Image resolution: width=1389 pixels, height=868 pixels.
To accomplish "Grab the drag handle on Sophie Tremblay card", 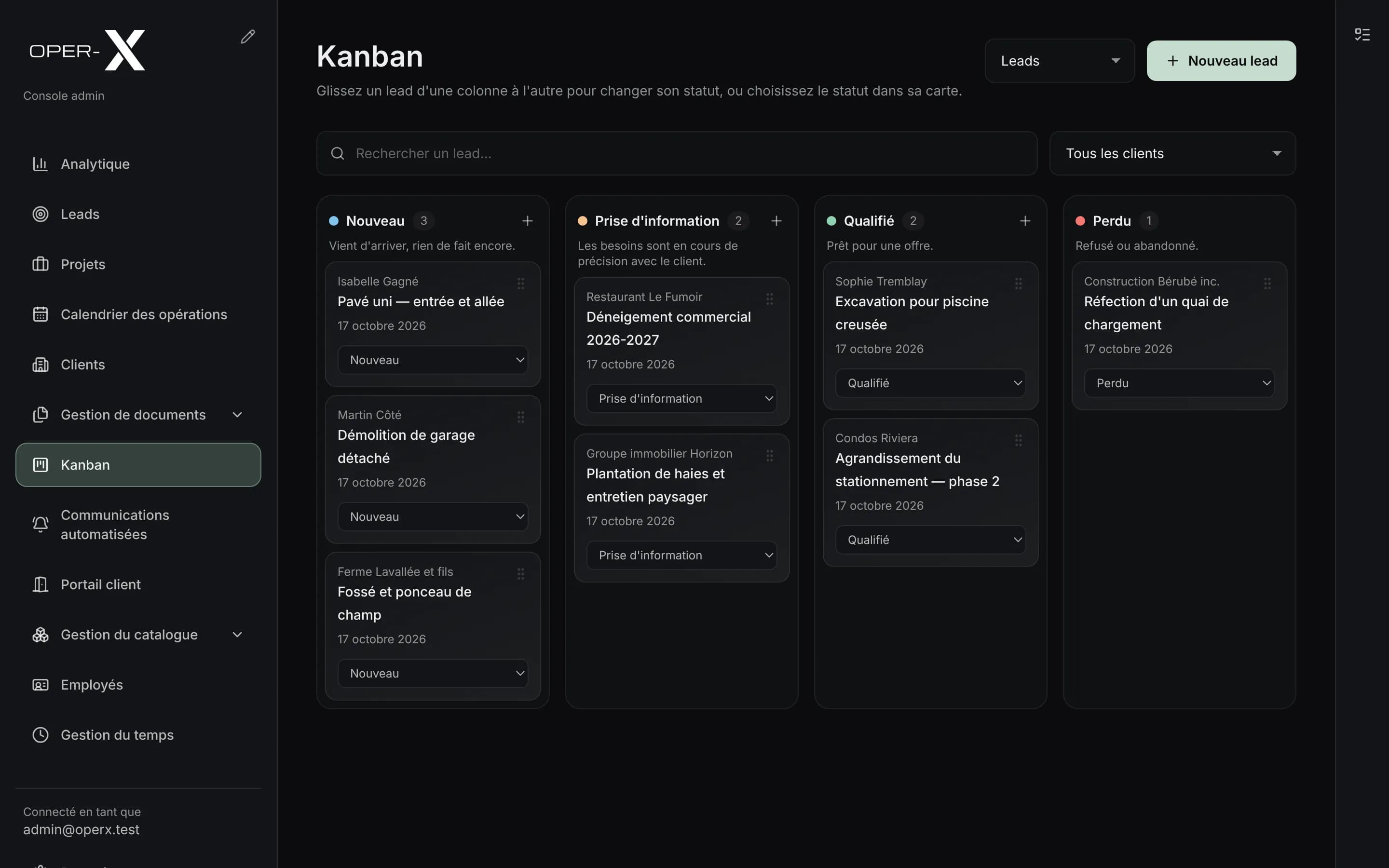I will (x=1018, y=283).
